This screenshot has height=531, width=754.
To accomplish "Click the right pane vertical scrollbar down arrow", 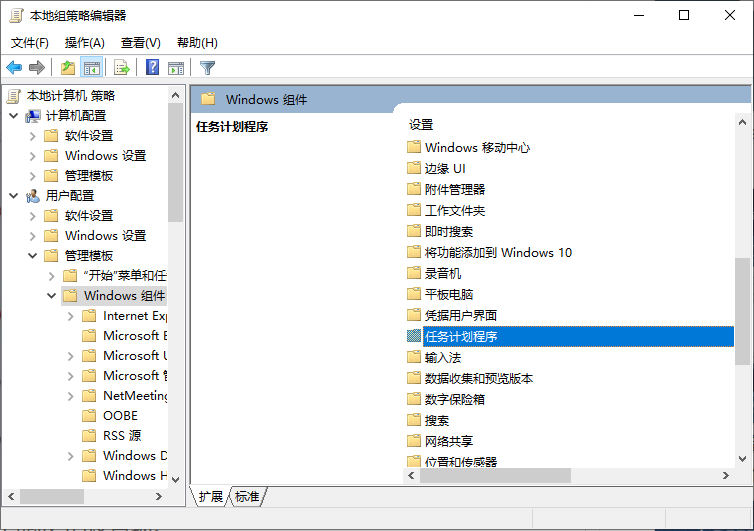I will (742, 460).
